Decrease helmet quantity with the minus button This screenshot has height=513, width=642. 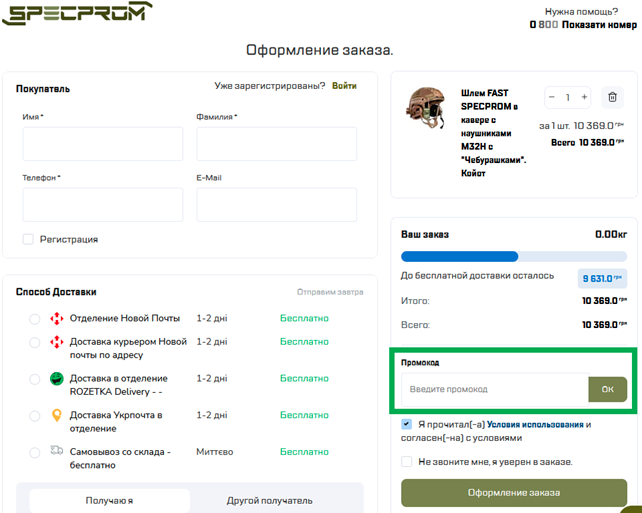point(552,97)
